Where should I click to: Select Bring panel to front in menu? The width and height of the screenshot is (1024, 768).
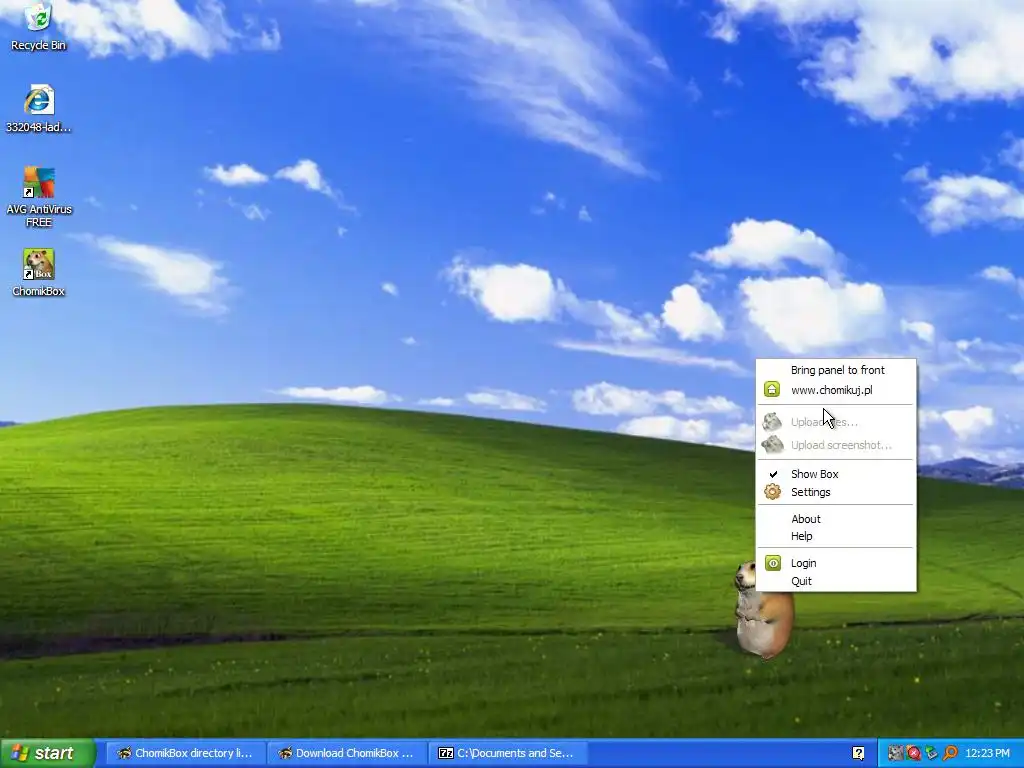pos(837,370)
